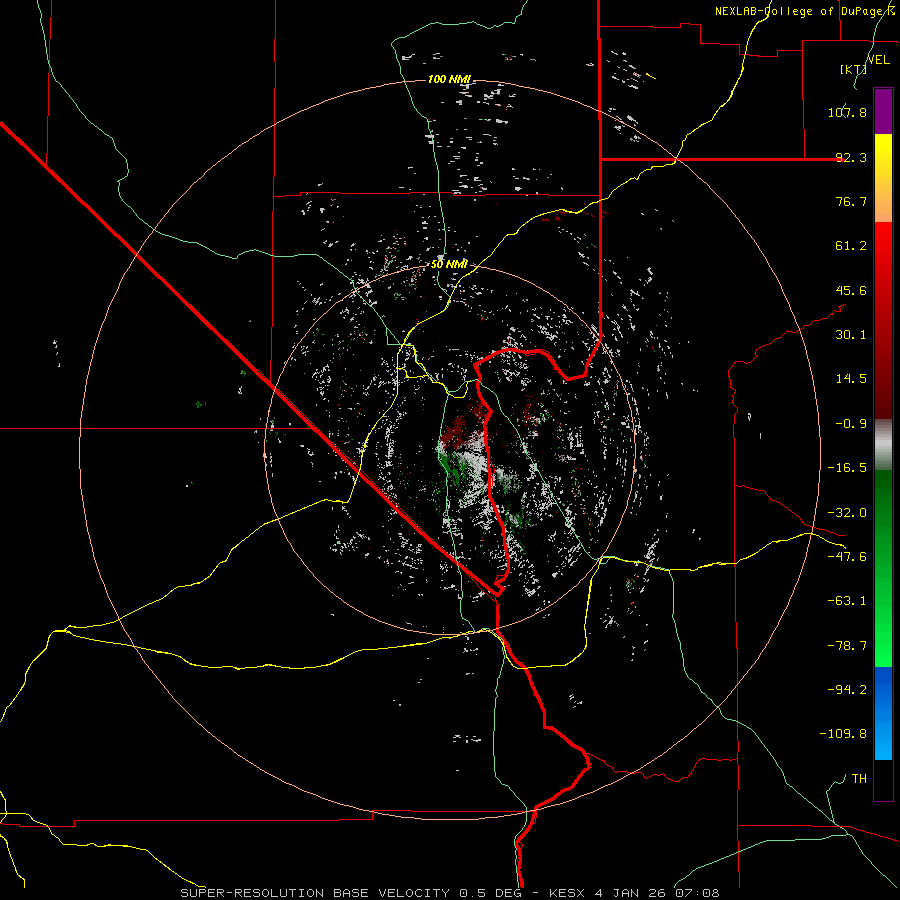Click the TH label beside the color bar

859,779
